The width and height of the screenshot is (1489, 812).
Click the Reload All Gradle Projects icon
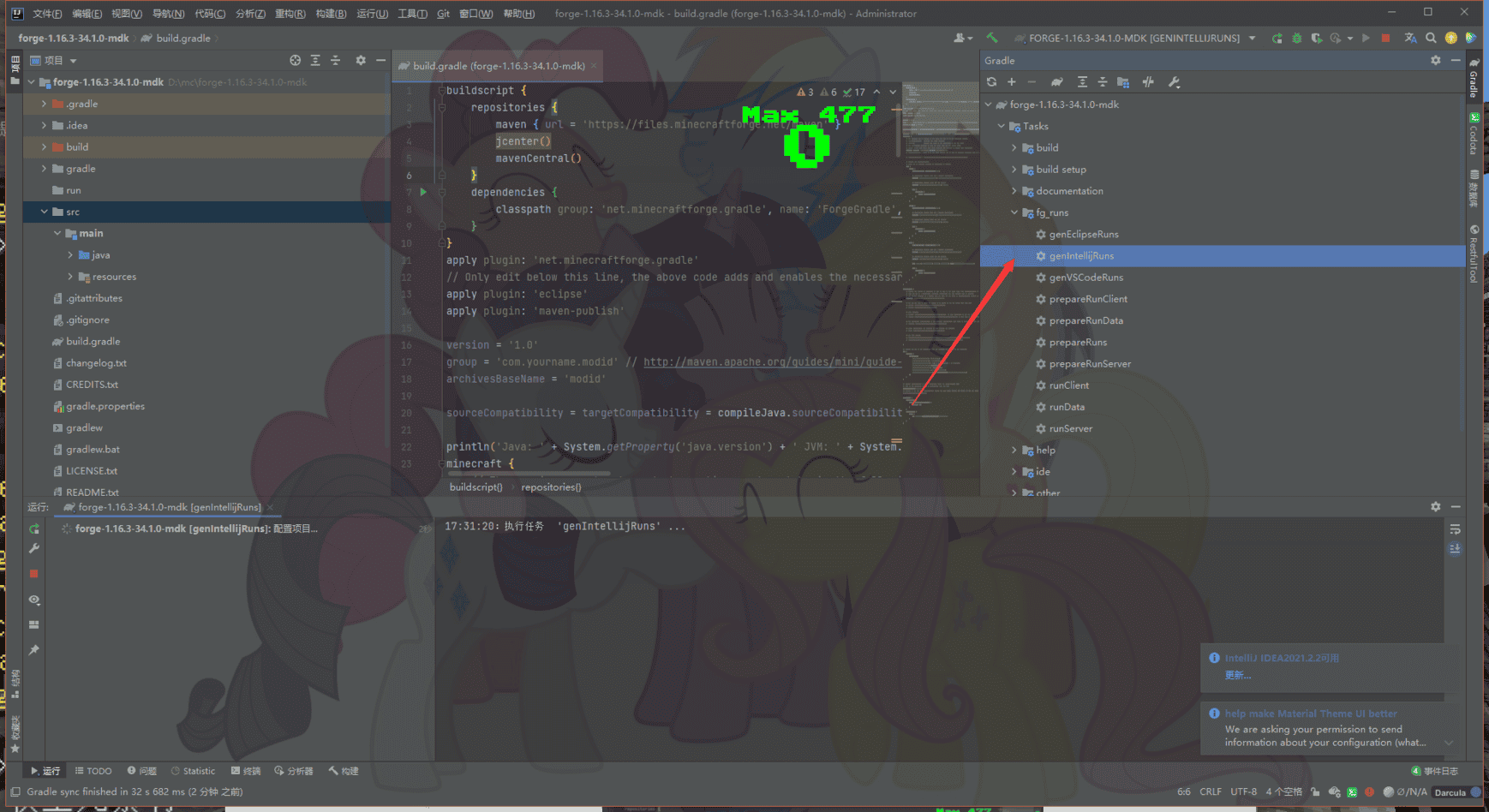click(x=991, y=82)
